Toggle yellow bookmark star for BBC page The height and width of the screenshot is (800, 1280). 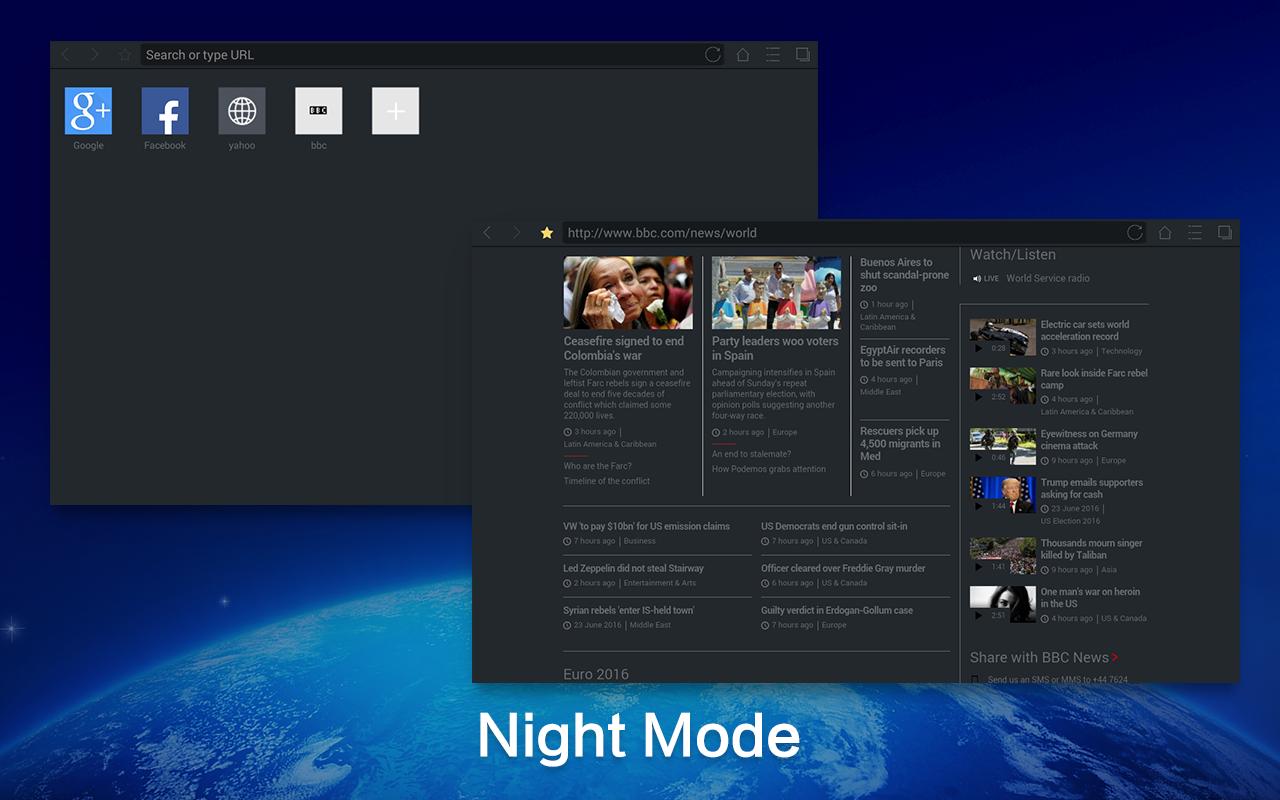(x=547, y=233)
